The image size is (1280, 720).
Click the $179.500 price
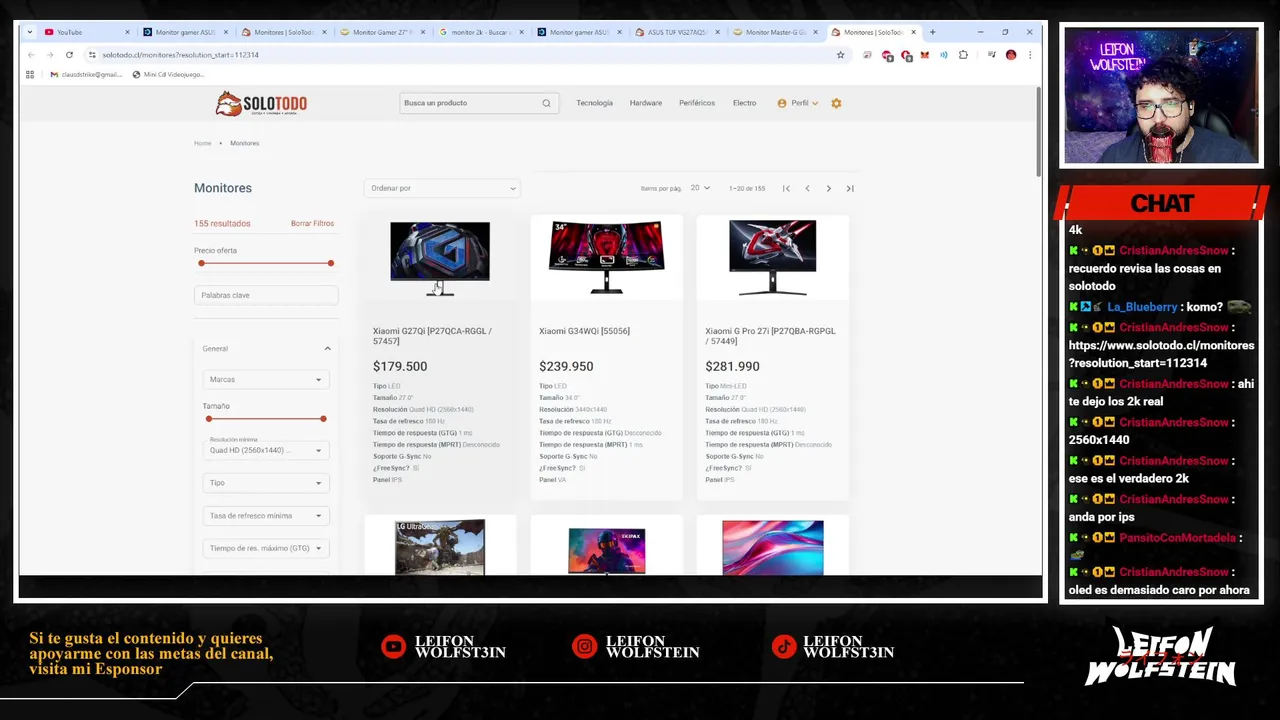pyautogui.click(x=400, y=366)
